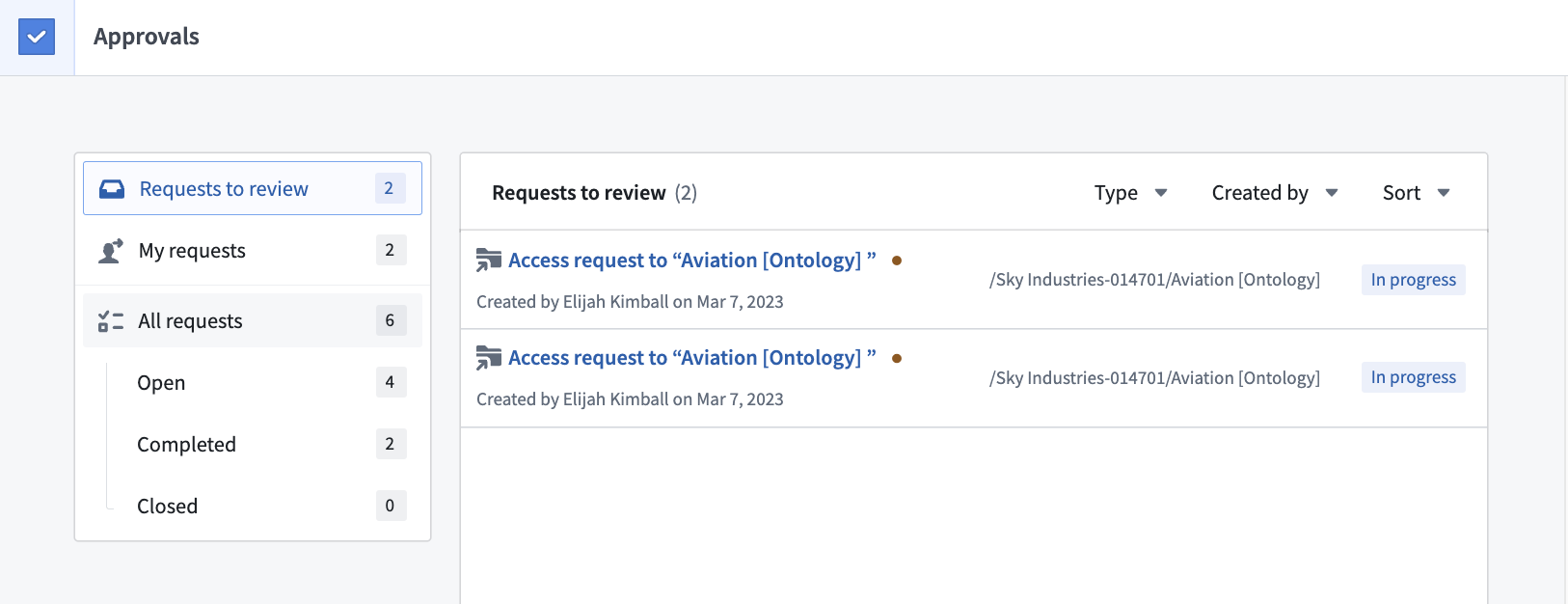1568x604 pixels.
Task: Show the All requests label
Action: (x=190, y=321)
